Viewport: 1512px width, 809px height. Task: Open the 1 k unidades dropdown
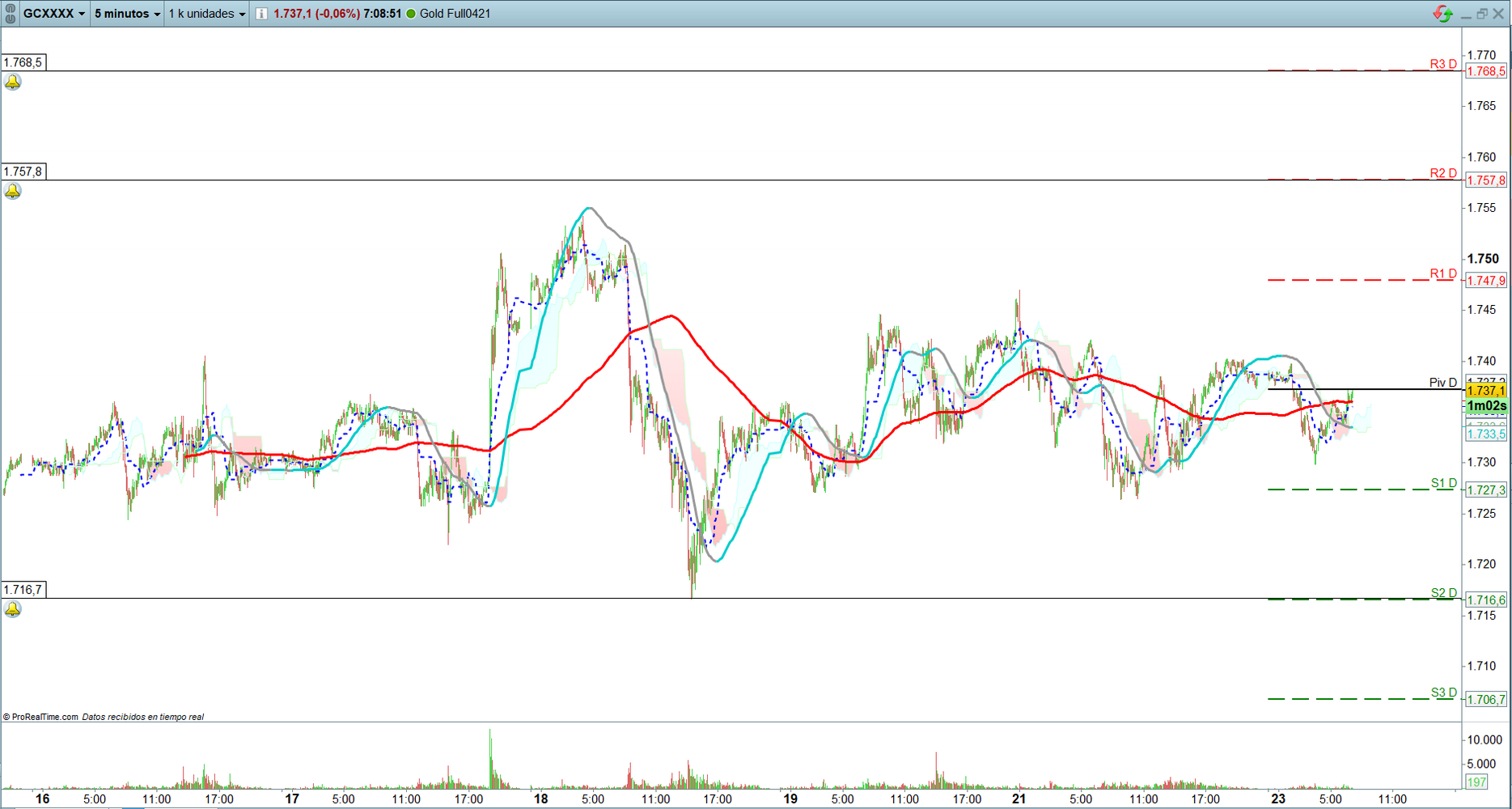pos(206,14)
